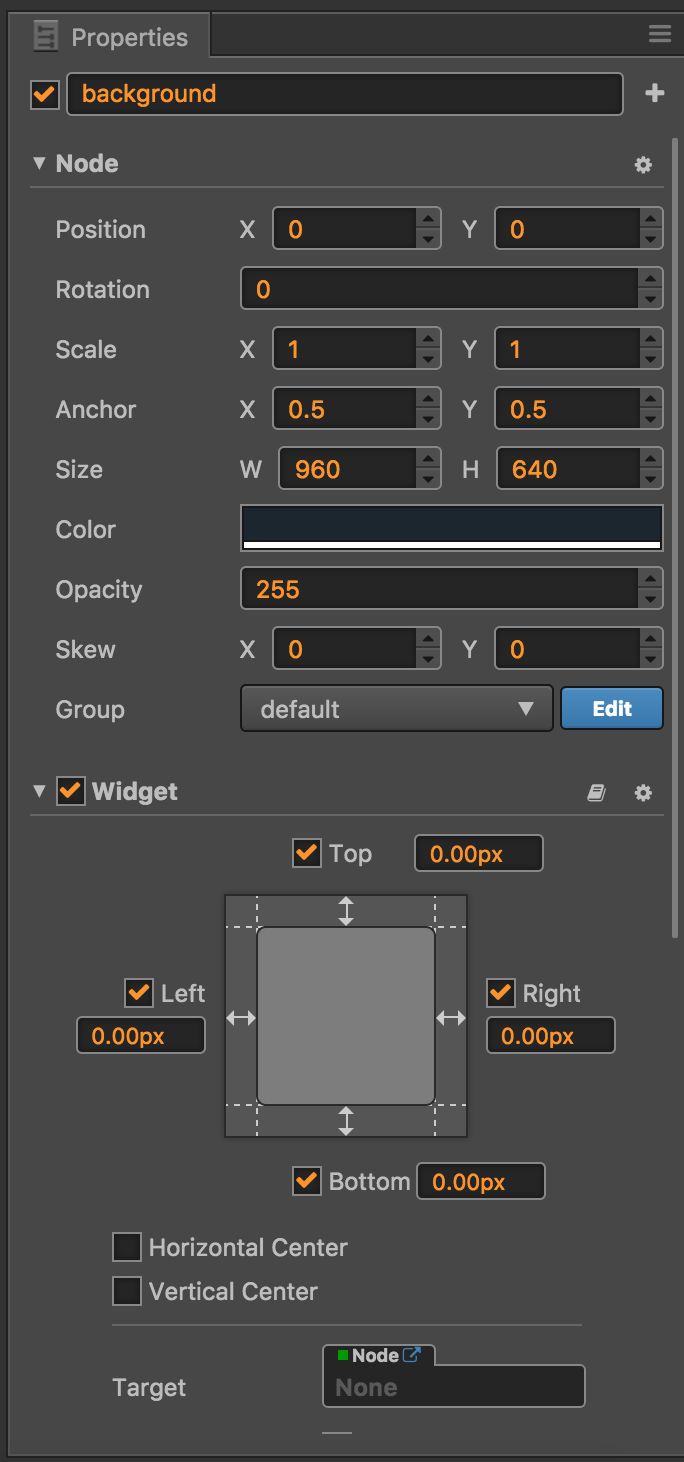Open the Widget component gear menu
Viewport: 684px width, 1462px height.
pyautogui.click(x=643, y=793)
